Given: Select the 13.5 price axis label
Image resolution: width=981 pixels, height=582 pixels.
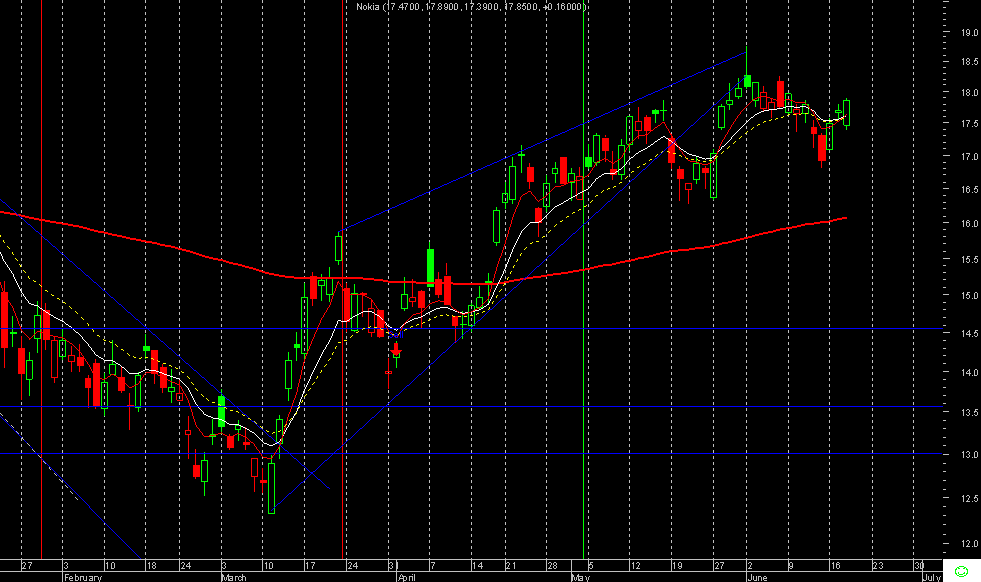Looking at the screenshot, I should 970,412.
